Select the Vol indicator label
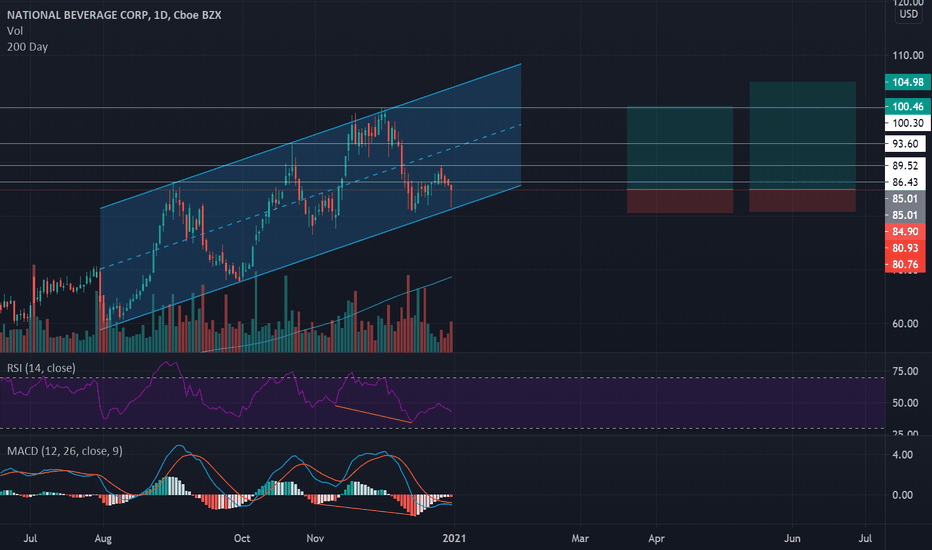 15,31
